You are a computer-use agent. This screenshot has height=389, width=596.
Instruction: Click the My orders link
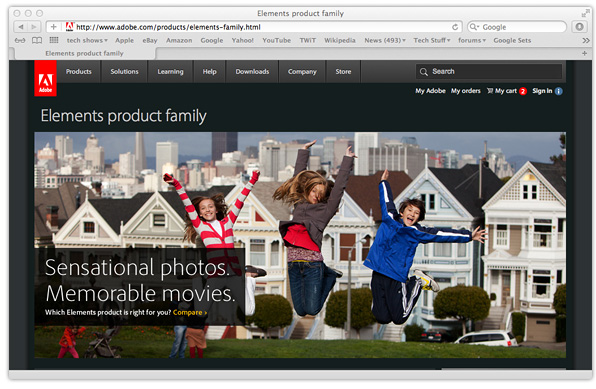click(x=466, y=91)
